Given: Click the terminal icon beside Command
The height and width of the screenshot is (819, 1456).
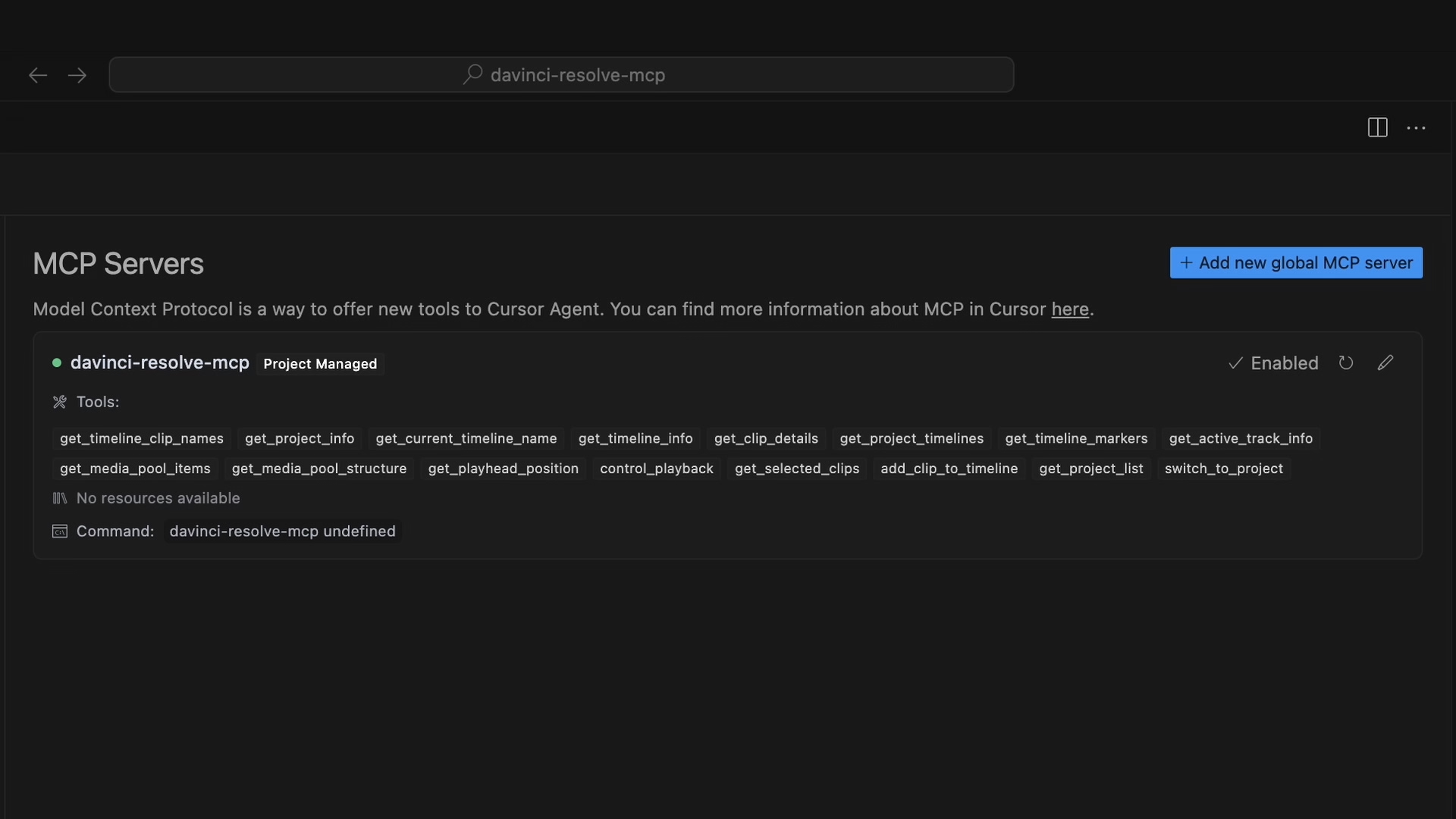Looking at the screenshot, I should click(59, 532).
